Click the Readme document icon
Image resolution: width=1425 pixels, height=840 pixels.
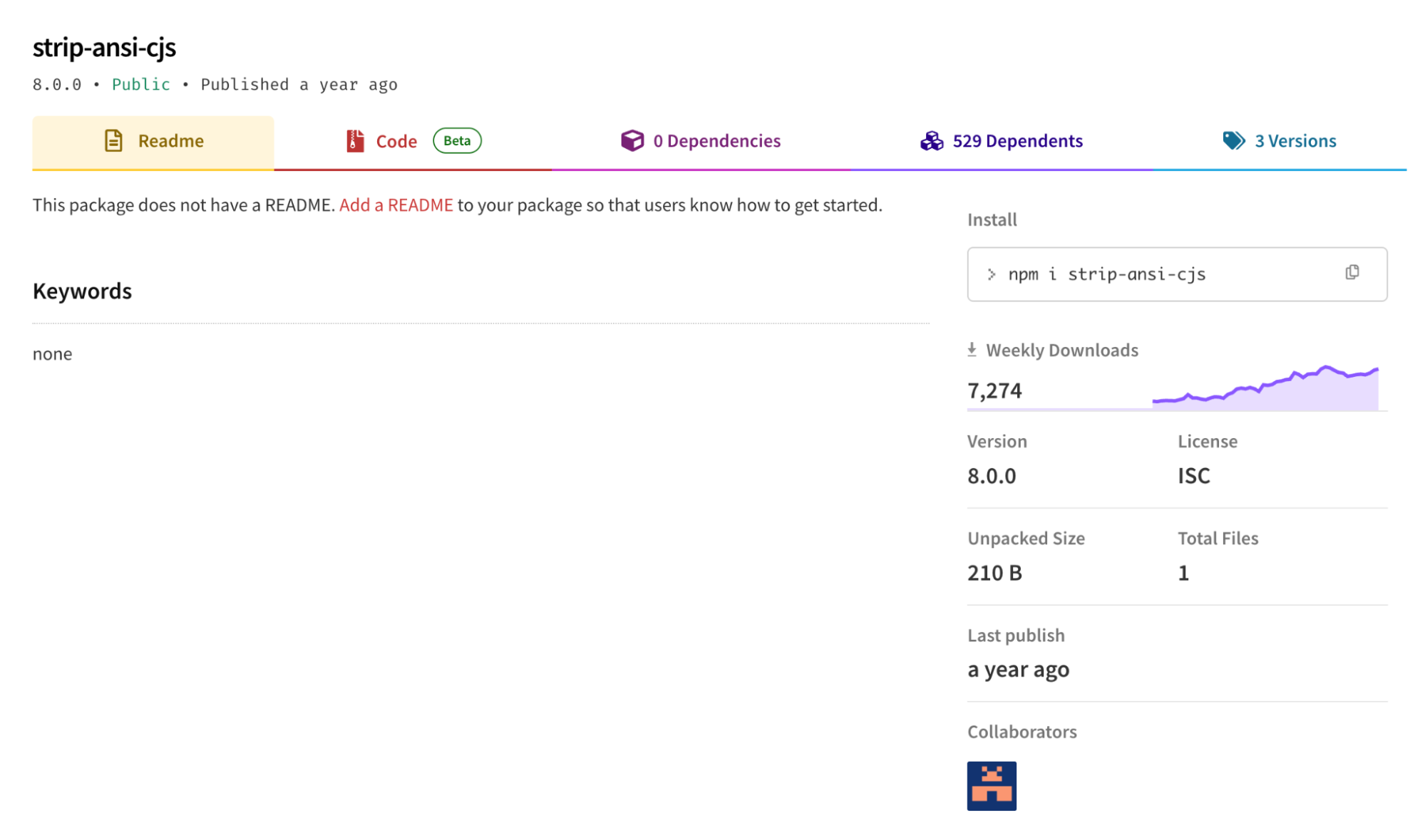tap(113, 141)
